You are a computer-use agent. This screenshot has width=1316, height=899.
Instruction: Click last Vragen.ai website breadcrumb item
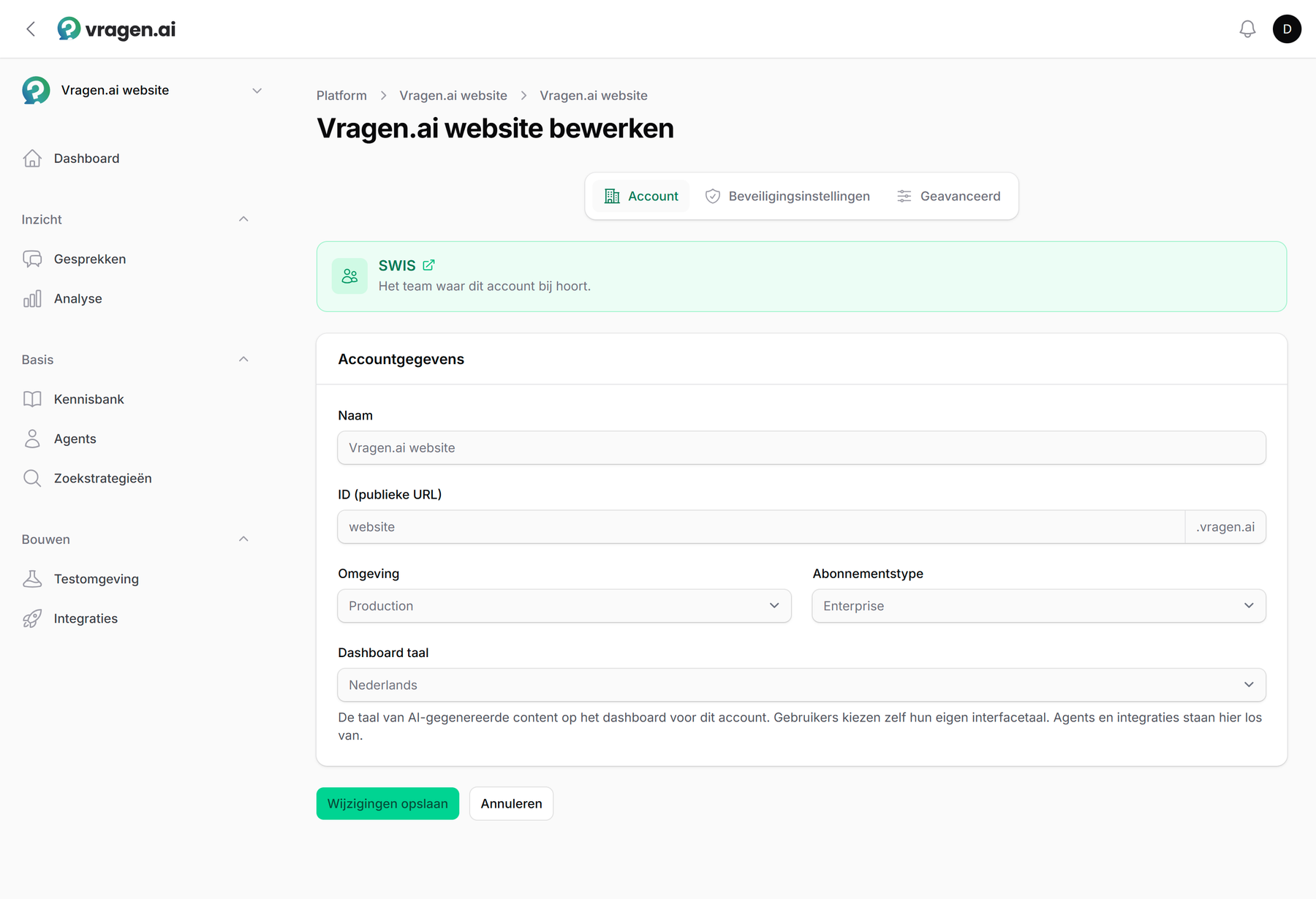point(594,96)
